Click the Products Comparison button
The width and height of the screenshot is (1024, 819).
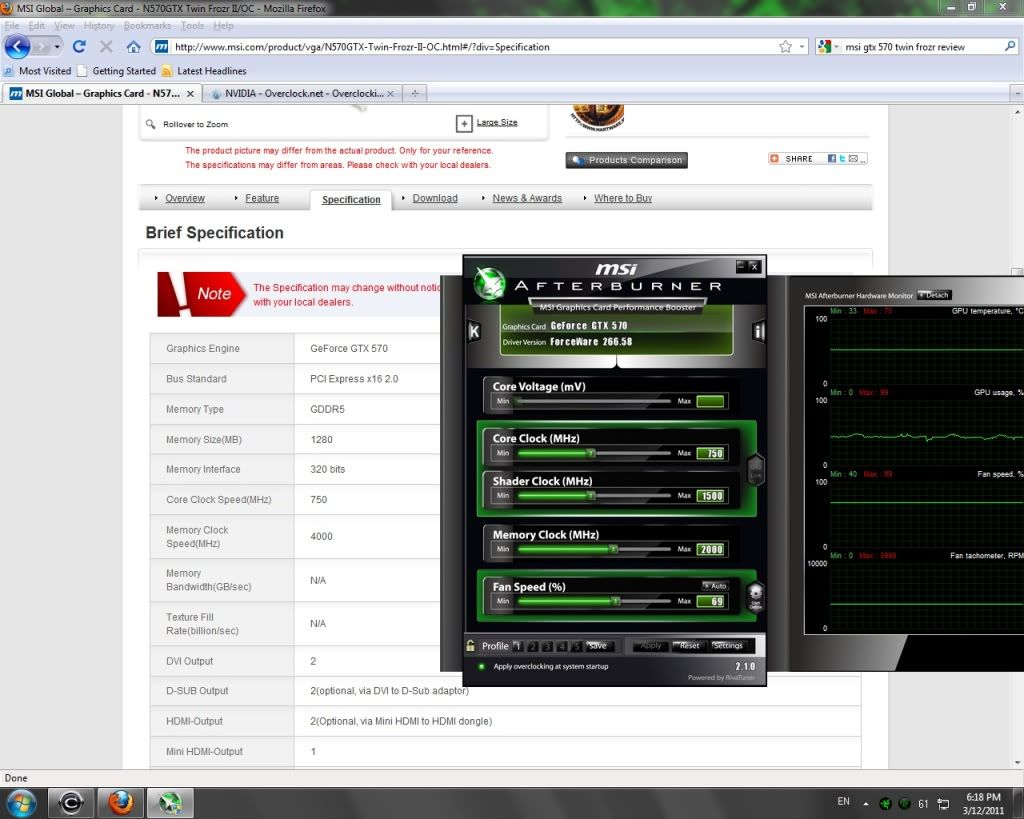pyautogui.click(x=626, y=160)
